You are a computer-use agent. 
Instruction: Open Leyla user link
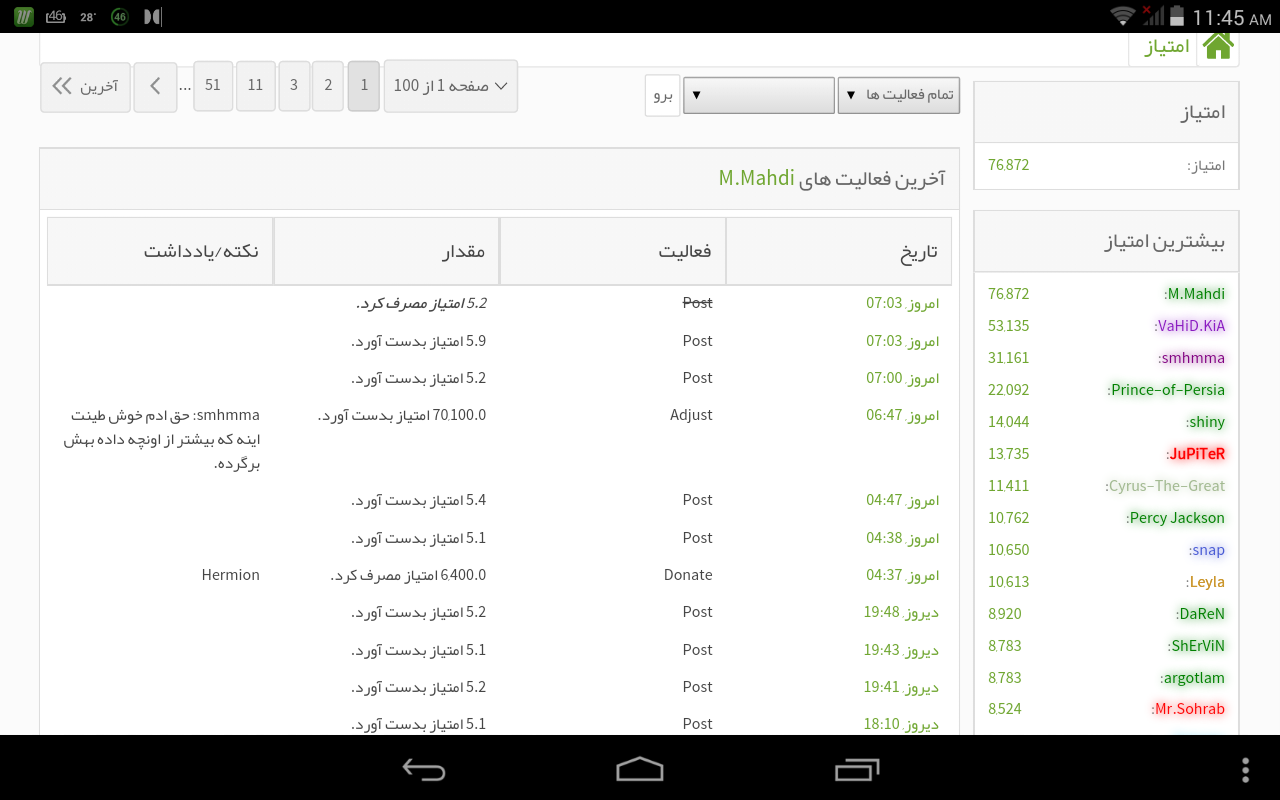(x=1207, y=582)
